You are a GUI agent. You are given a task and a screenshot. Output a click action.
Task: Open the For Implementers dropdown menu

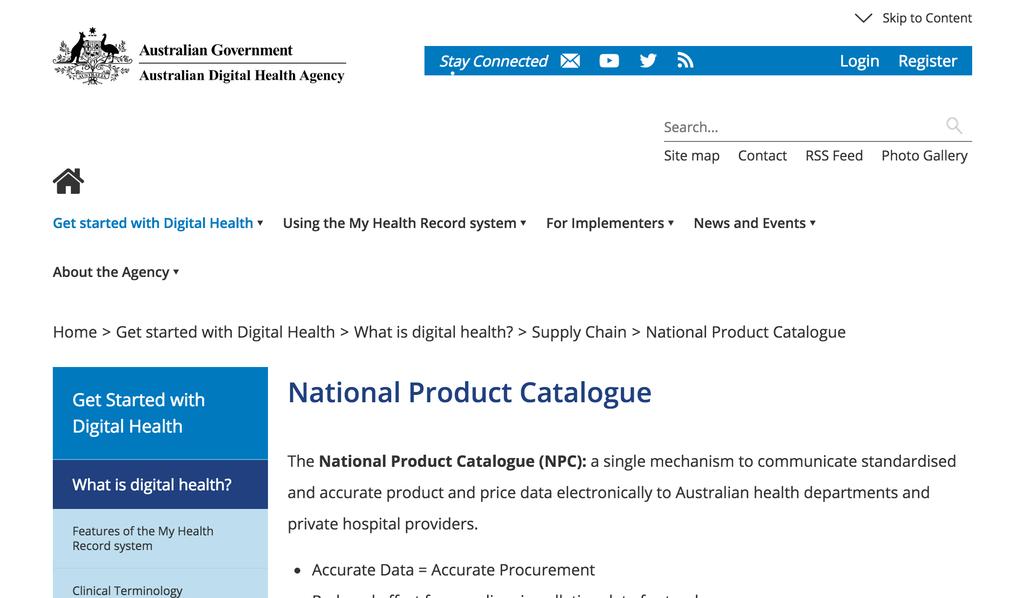610,223
